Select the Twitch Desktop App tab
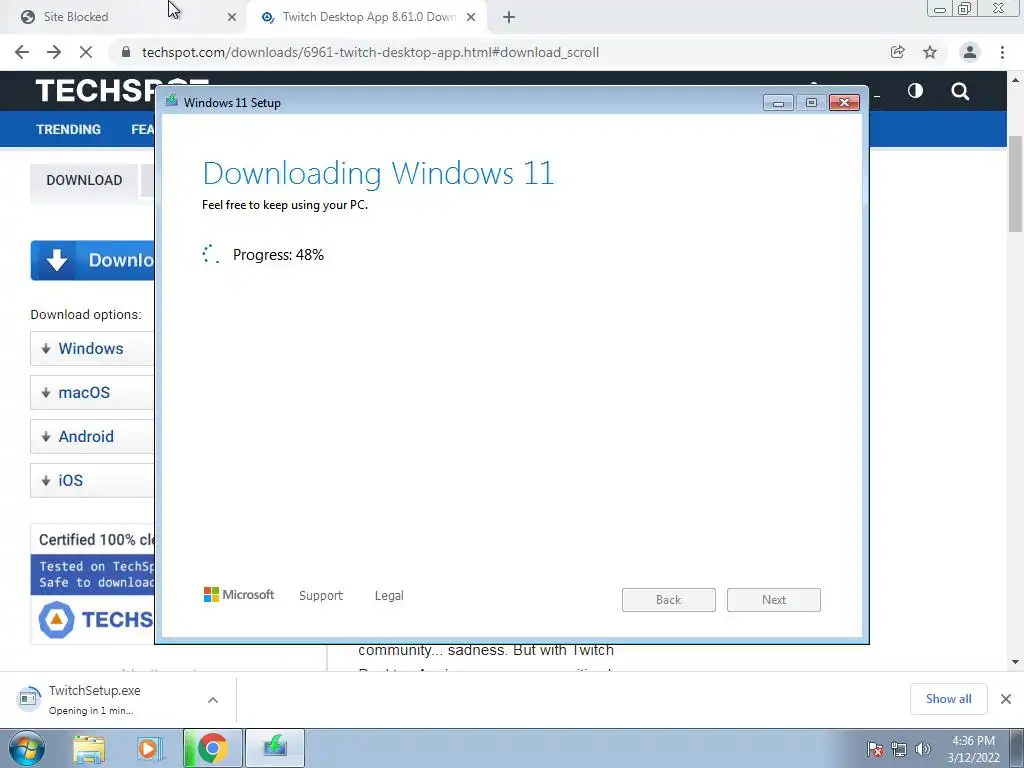 pos(368,17)
